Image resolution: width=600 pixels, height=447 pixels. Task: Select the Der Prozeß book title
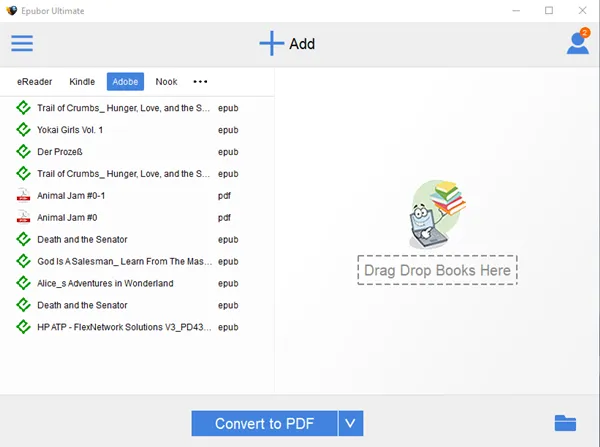coord(60,152)
